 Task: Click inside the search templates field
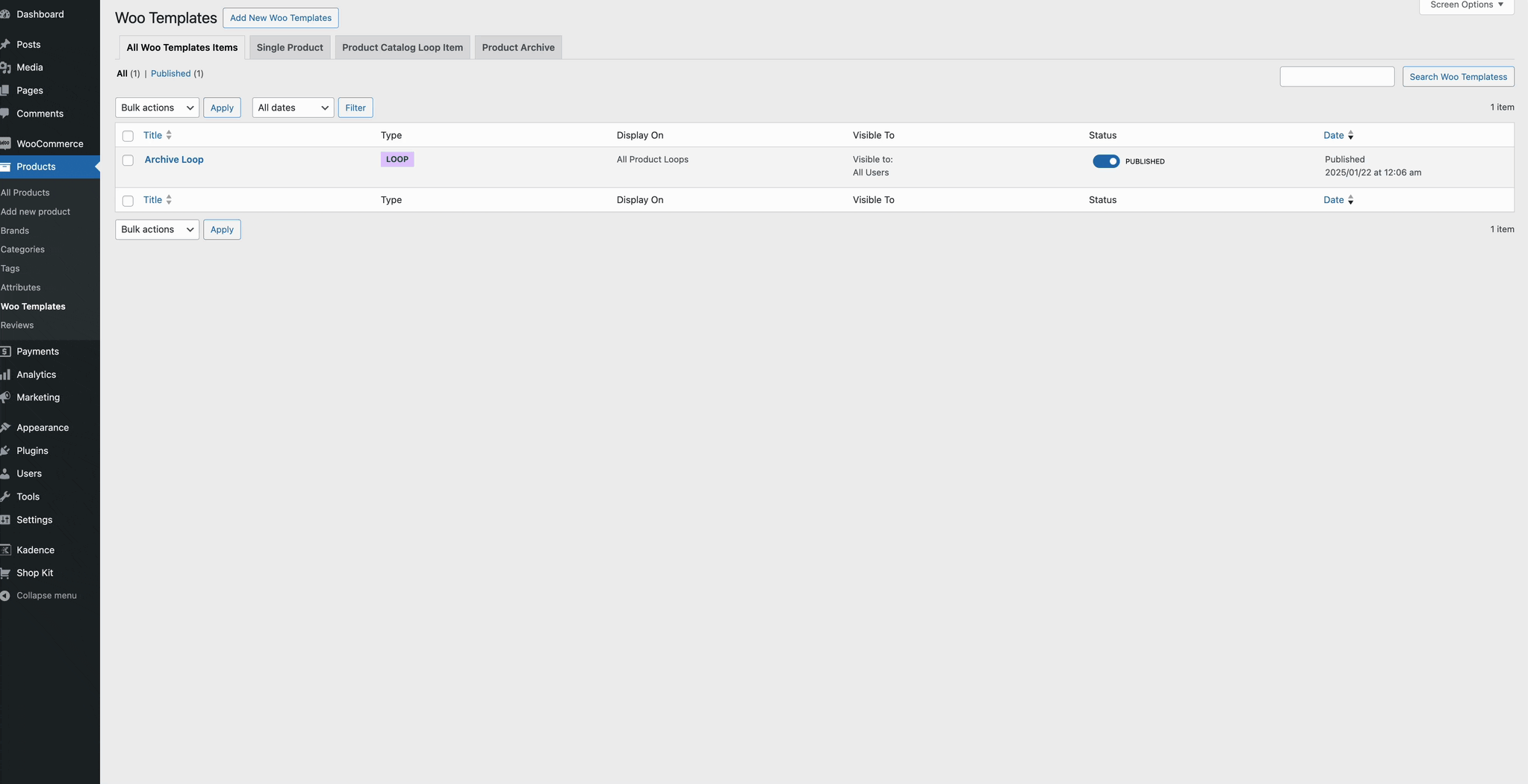click(x=1337, y=76)
